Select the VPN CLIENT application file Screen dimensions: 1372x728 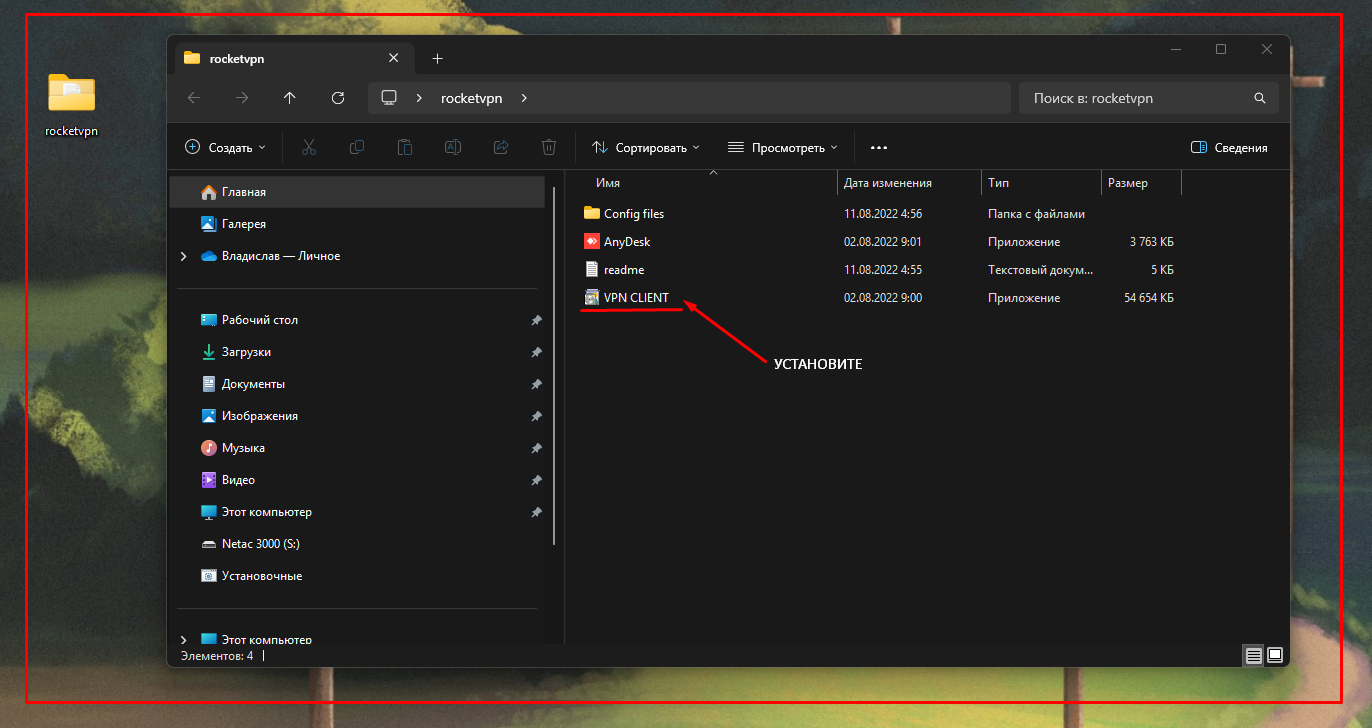pyautogui.click(x=636, y=298)
